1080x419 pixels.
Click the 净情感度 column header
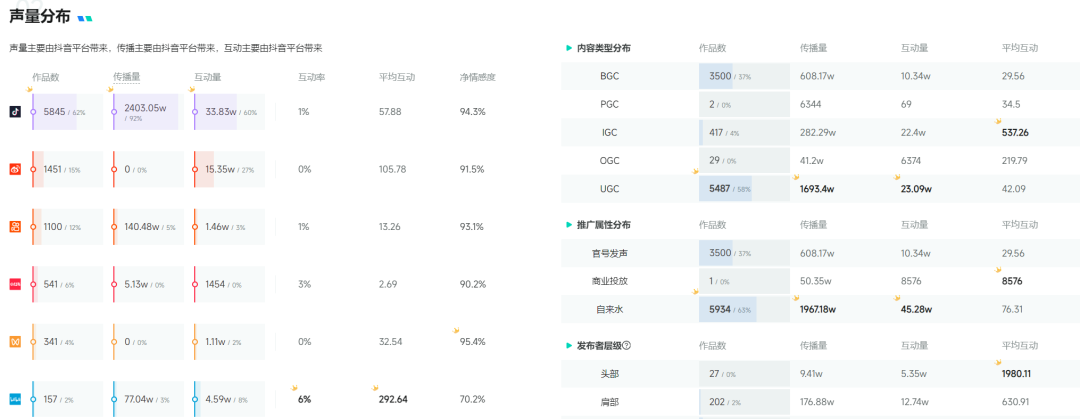pyautogui.click(x=478, y=77)
